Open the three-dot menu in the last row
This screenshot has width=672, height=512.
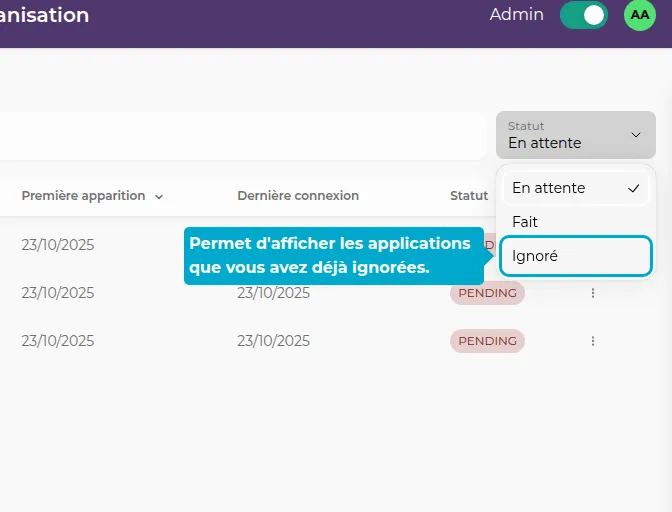point(593,341)
